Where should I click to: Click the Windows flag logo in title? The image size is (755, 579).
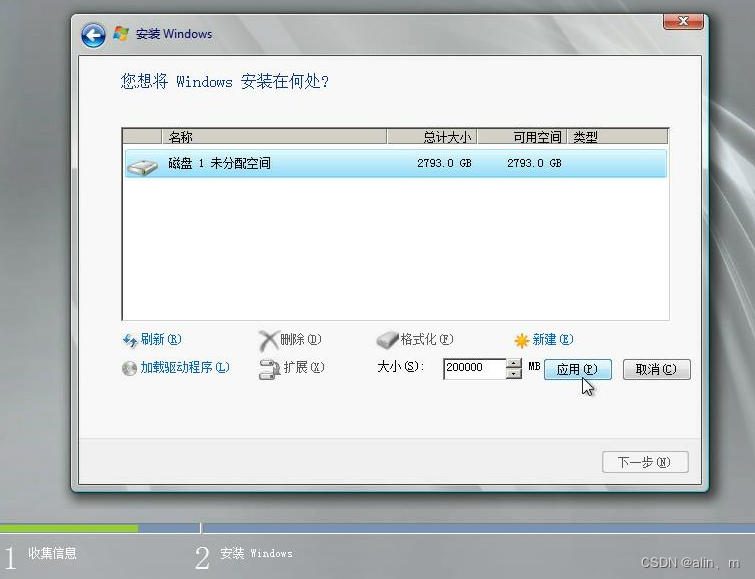[121, 33]
